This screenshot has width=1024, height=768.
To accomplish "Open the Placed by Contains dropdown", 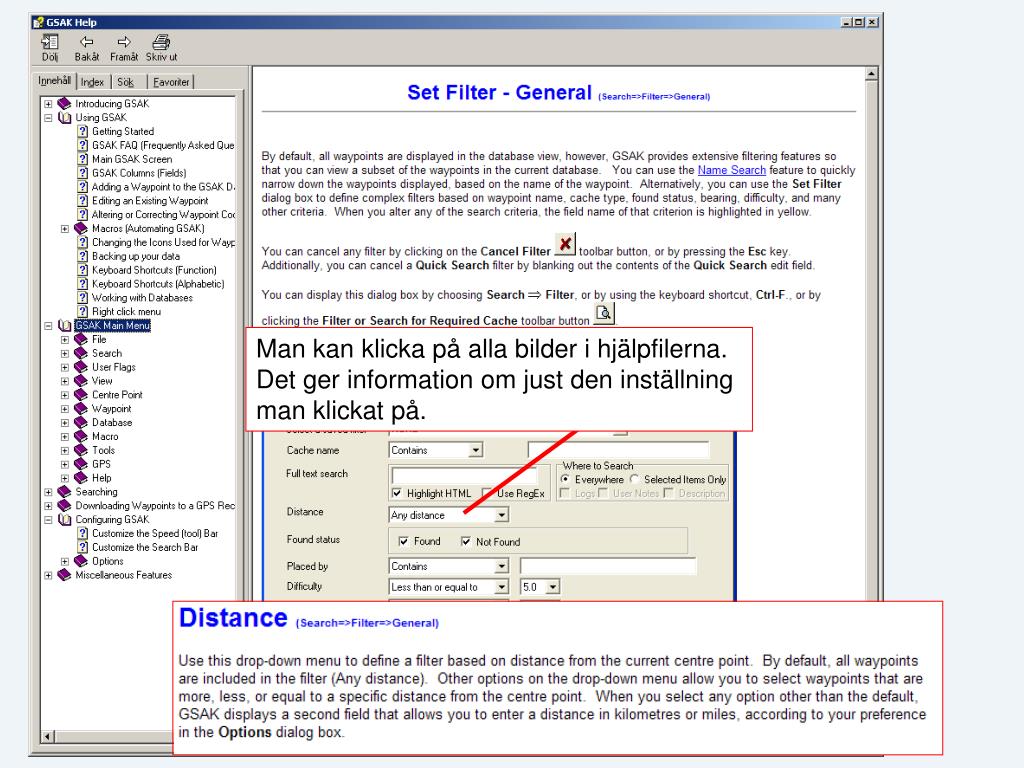I will click(501, 566).
